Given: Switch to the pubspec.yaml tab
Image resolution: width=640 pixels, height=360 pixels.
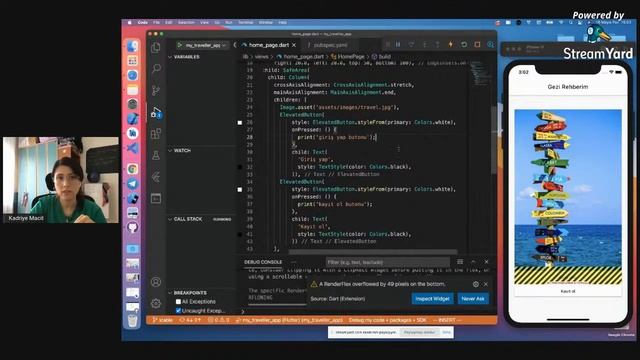Looking at the screenshot, I should coord(331,45).
